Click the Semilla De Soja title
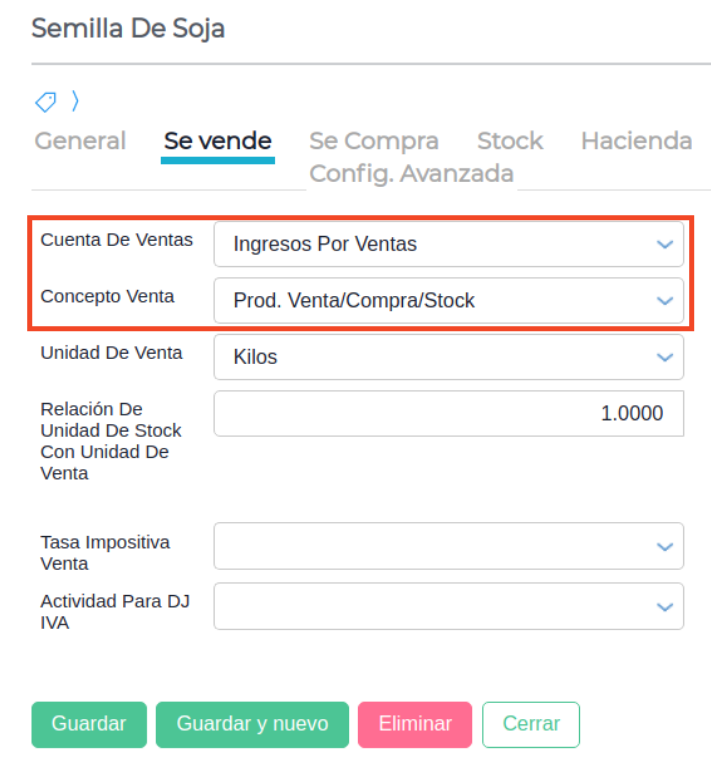Screen dimensions: 725x765 pos(128,29)
